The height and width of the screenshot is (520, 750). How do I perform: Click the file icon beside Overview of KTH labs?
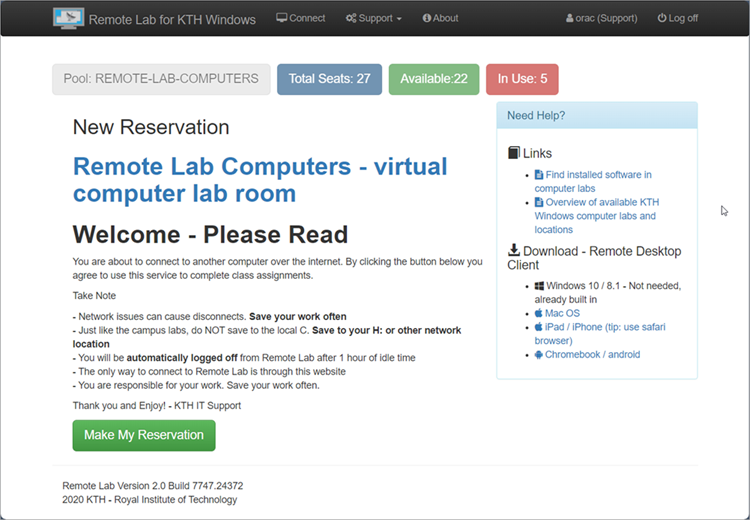[539, 202]
